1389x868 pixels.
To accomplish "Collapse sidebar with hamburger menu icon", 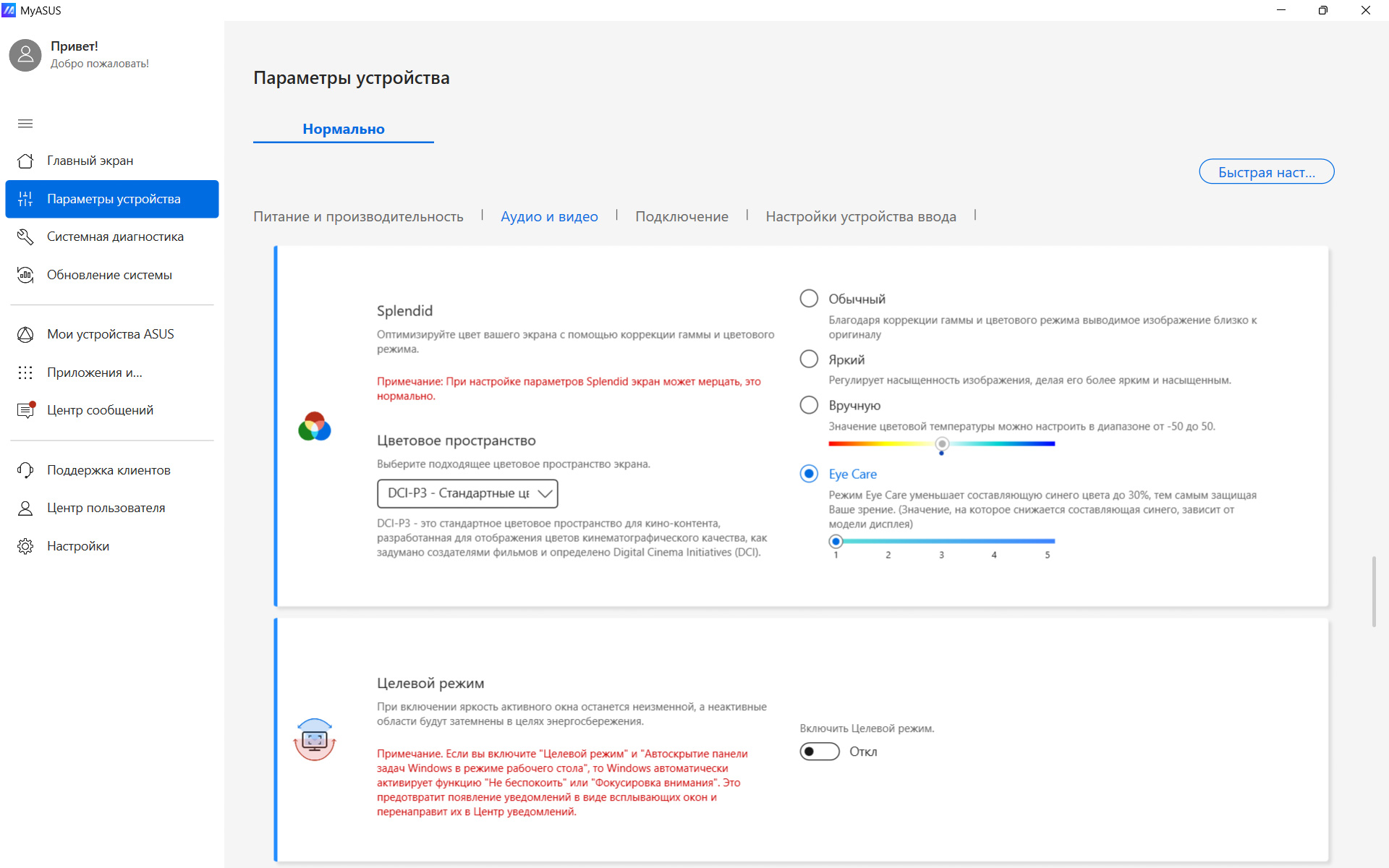I will pos(25,124).
